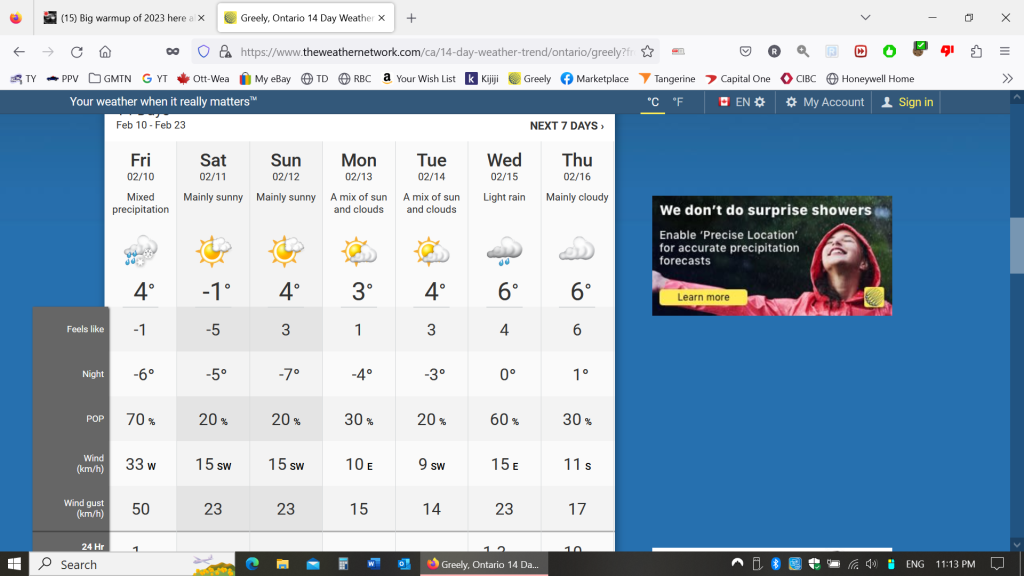Reload the page with the refresh icon
Screen dimensions: 1024x576
click(76, 52)
